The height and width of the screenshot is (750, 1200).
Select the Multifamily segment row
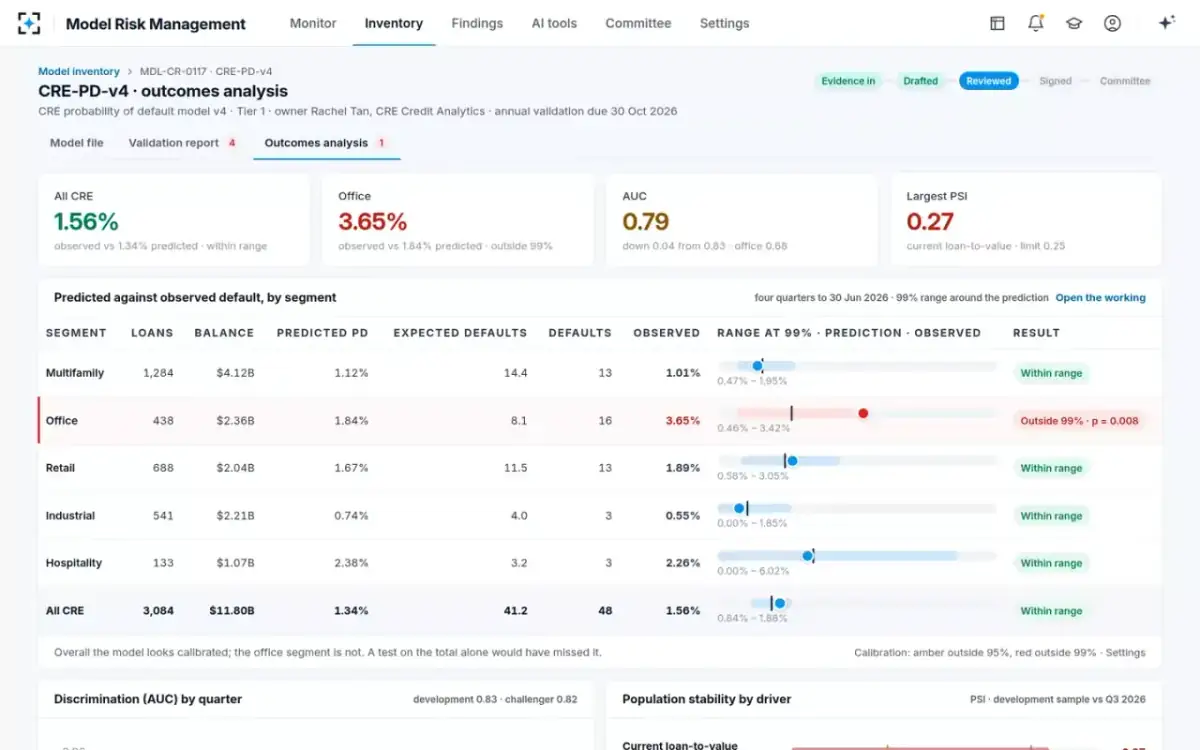600,373
